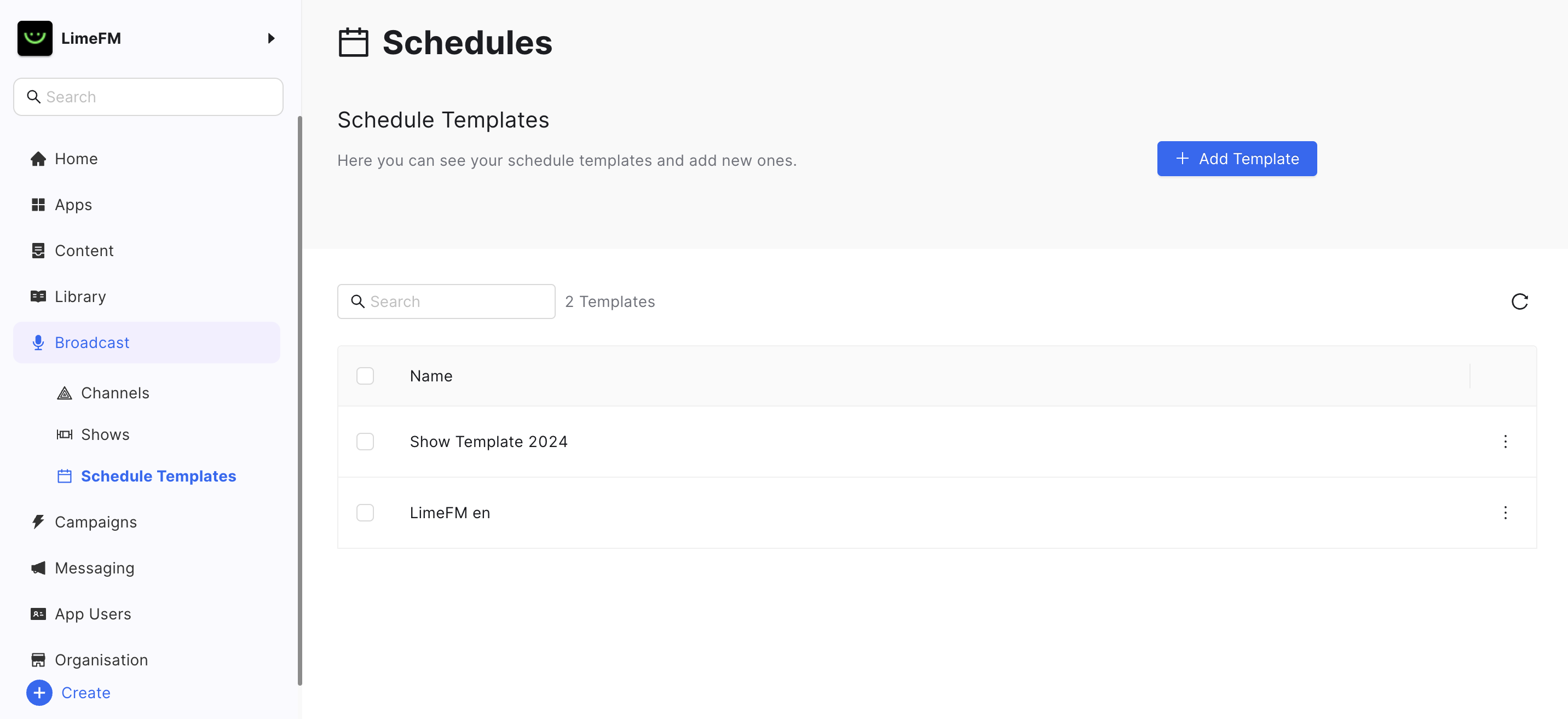Click the Campaigns lightning bolt icon
Screen dimensions: 1568x719
38,522
